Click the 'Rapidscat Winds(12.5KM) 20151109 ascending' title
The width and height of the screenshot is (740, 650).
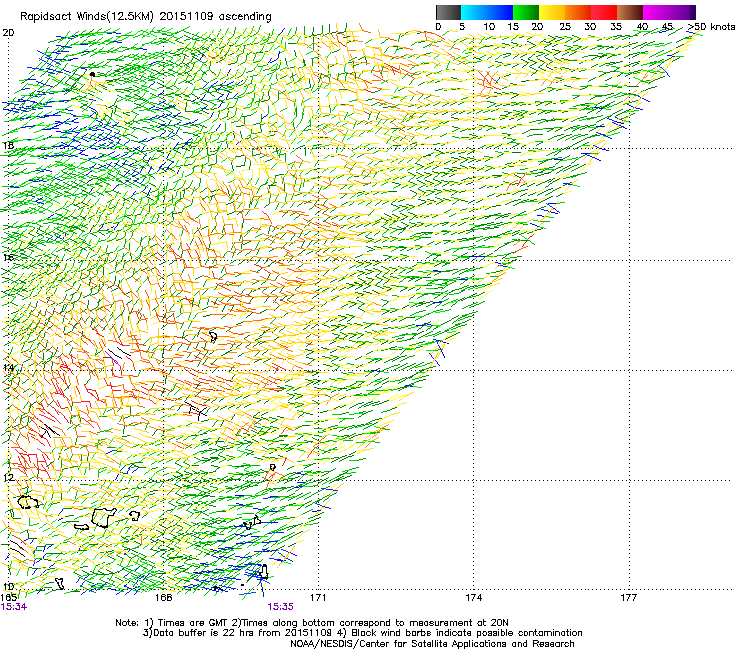[x=146, y=17]
